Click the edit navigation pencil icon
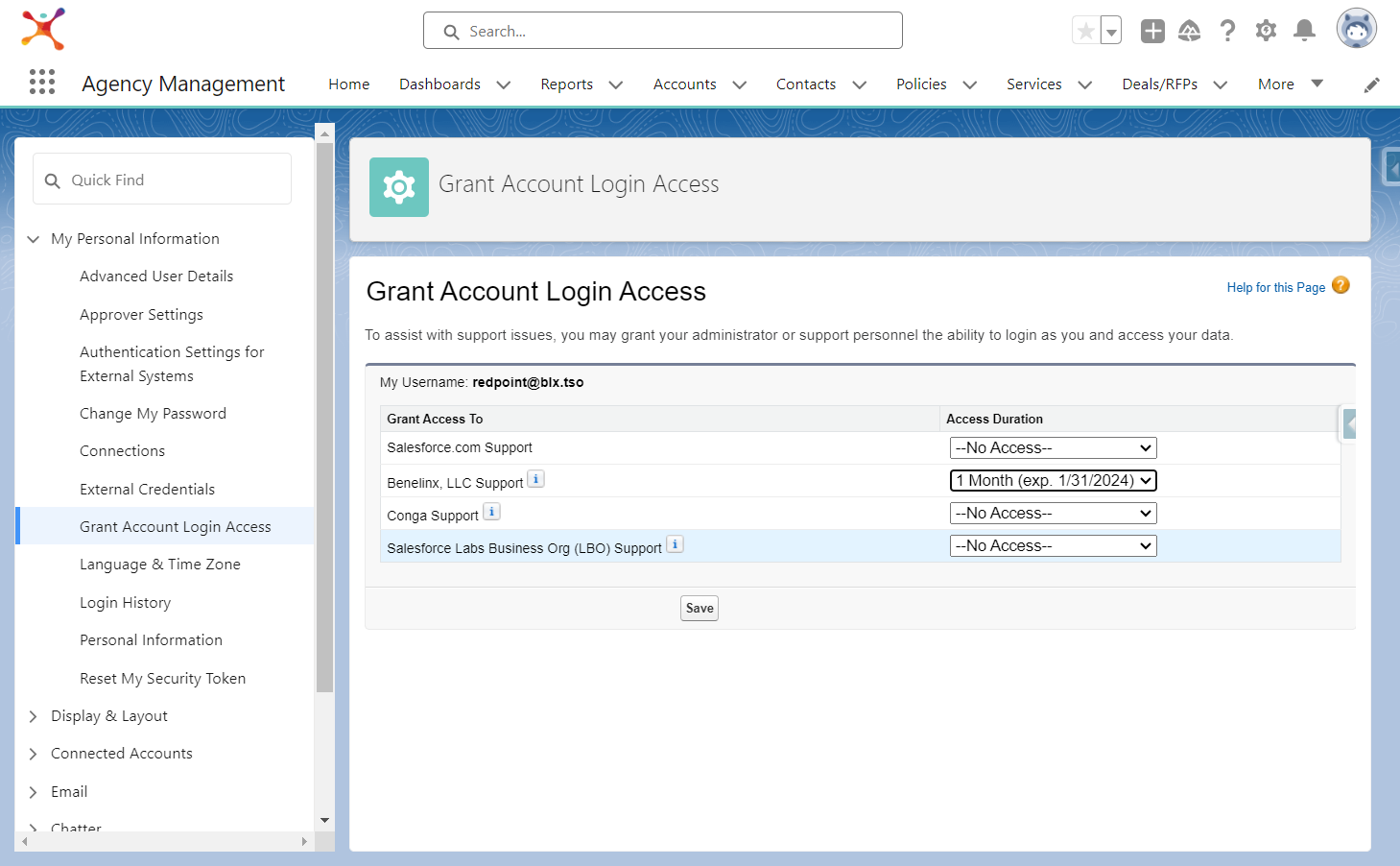The height and width of the screenshot is (866, 1400). tap(1371, 84)
